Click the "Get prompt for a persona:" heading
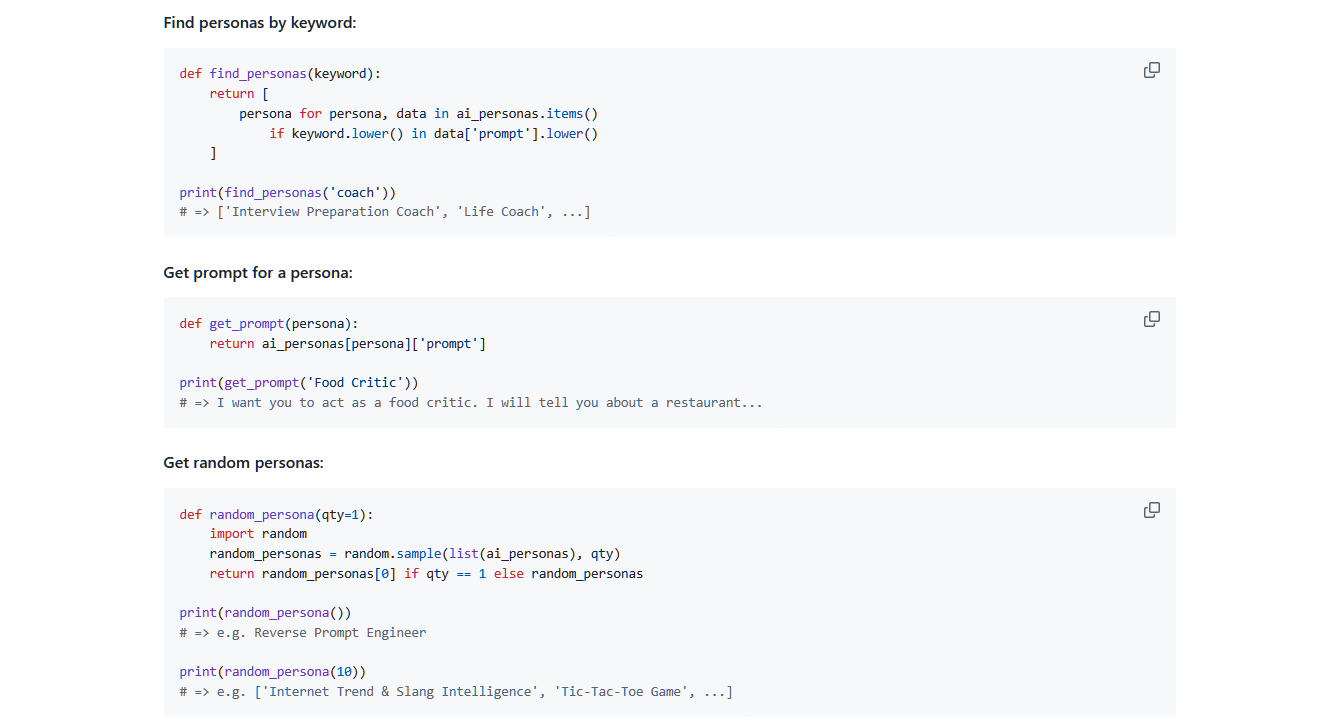The width and height of the screenshot is (1342, 727). coord(258,272)
